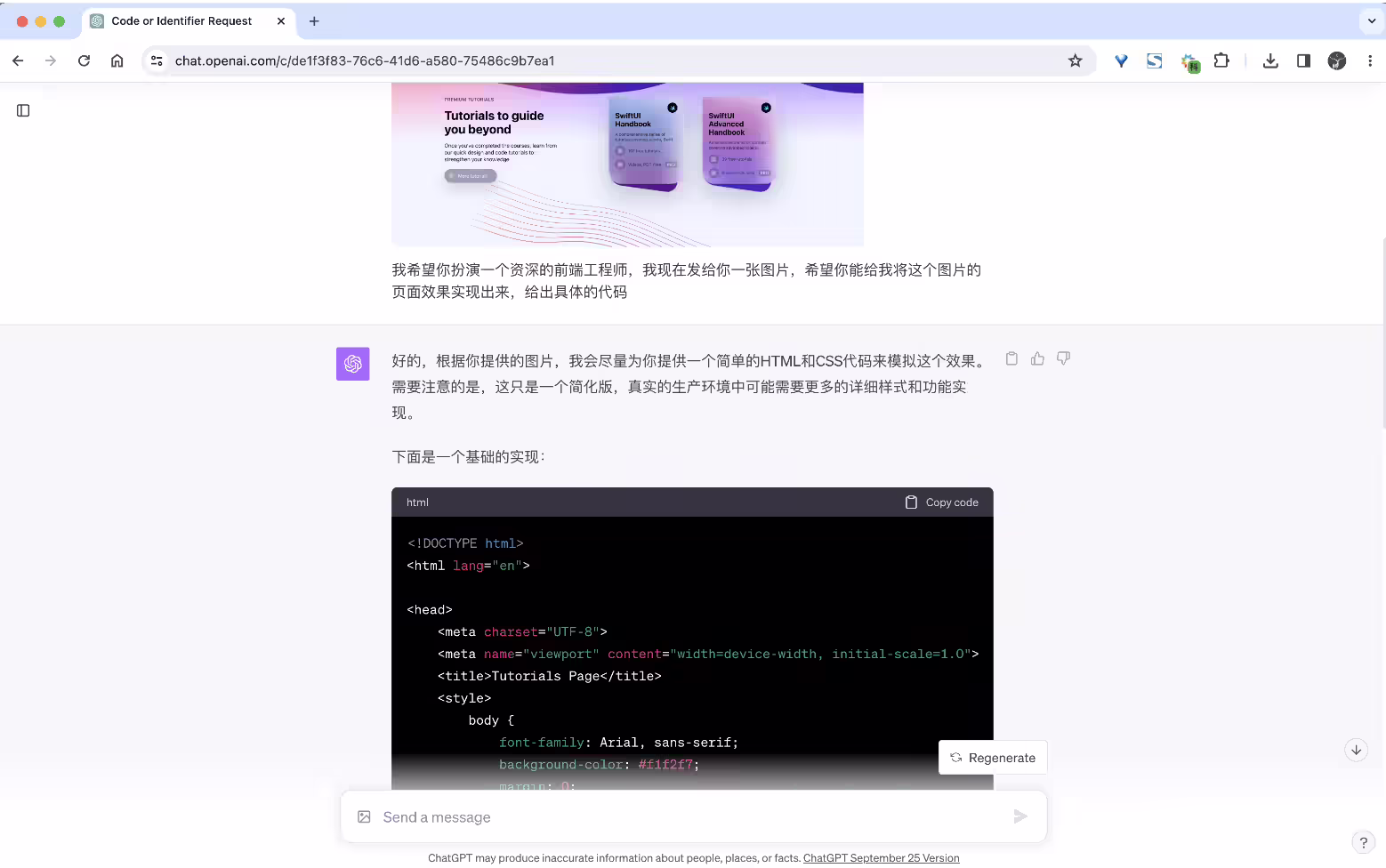Screen dimensions: 1386x868
Task: Attach an image in message box
Action: coord(364,816)
